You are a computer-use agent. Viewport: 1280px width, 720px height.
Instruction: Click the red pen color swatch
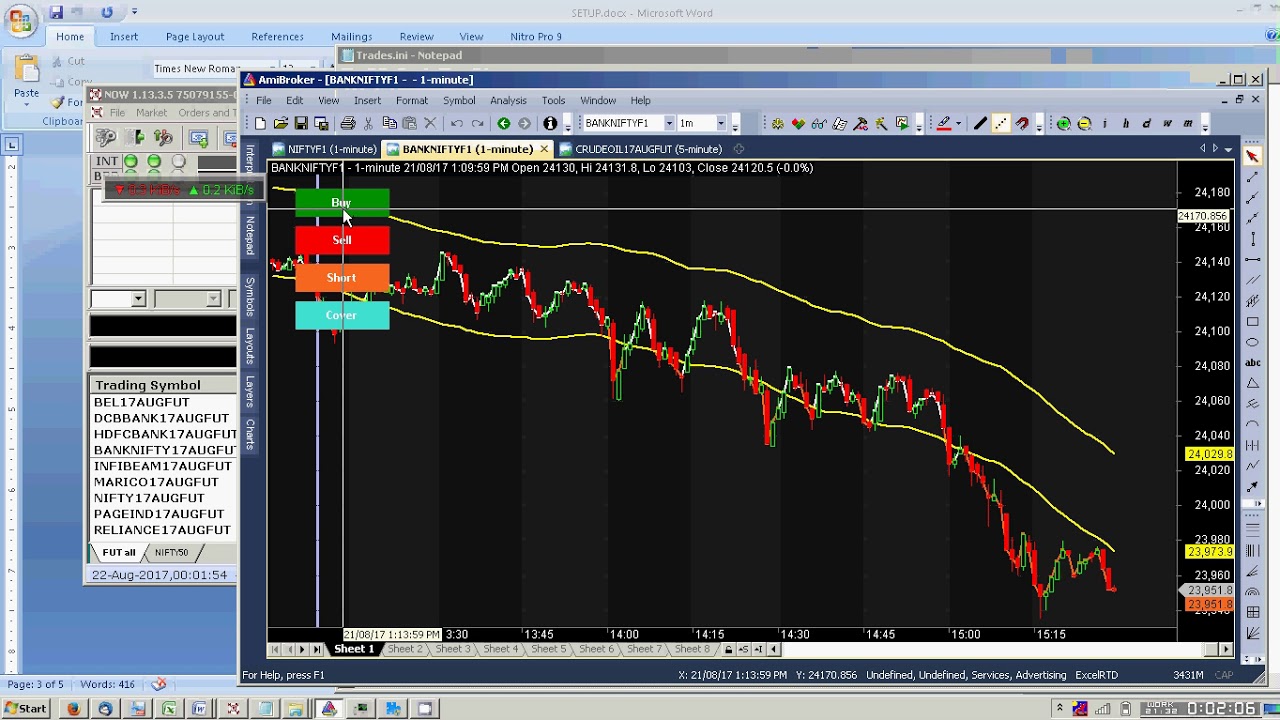click(944, 123)
